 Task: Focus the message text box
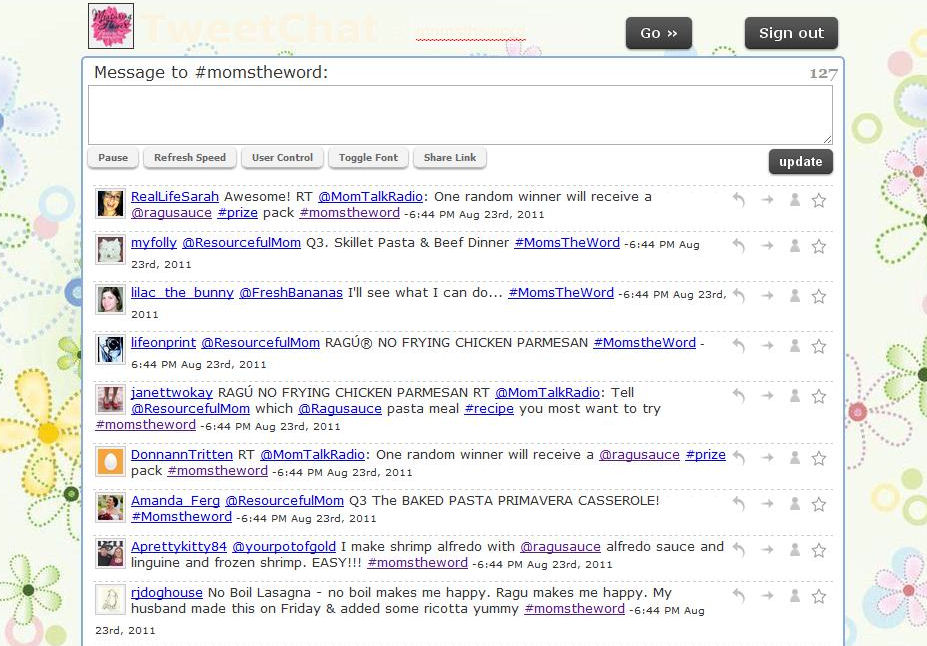pos(460,115)
